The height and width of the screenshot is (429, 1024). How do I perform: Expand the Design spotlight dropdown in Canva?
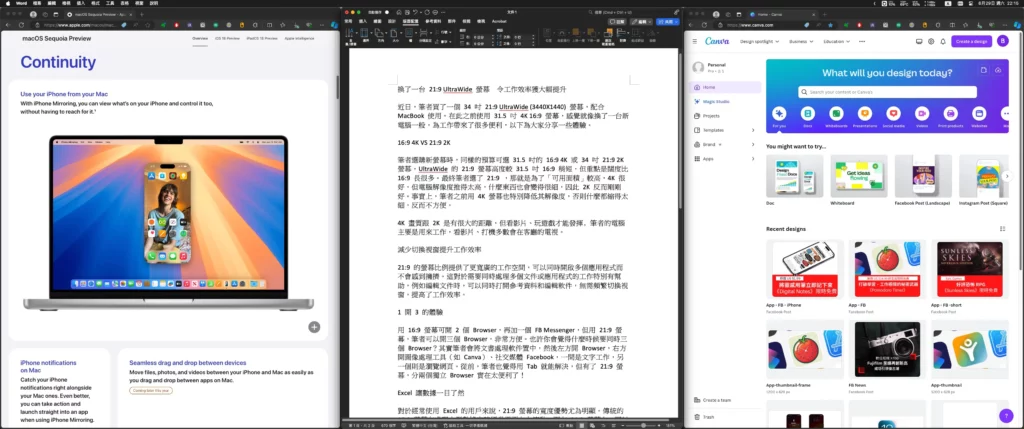click(x=760, y=41)
